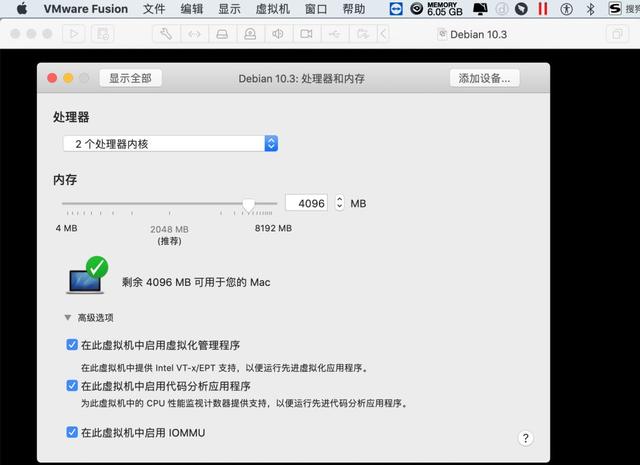Click the eye-shaped menu bar icon
This screenshot has width=640, height=465.
416,9
